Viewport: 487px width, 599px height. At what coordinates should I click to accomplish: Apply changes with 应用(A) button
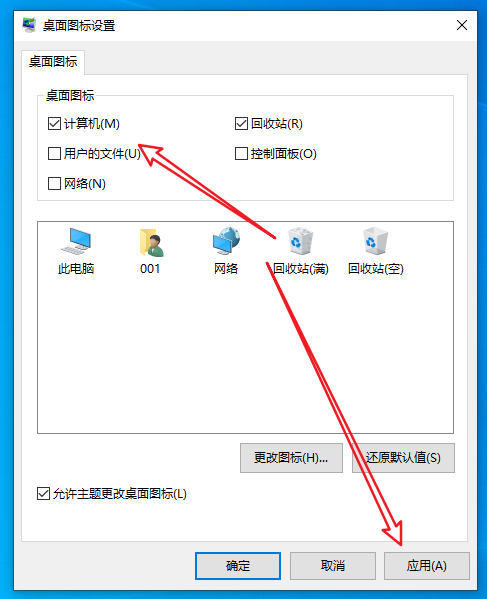[x=427, y=565]
